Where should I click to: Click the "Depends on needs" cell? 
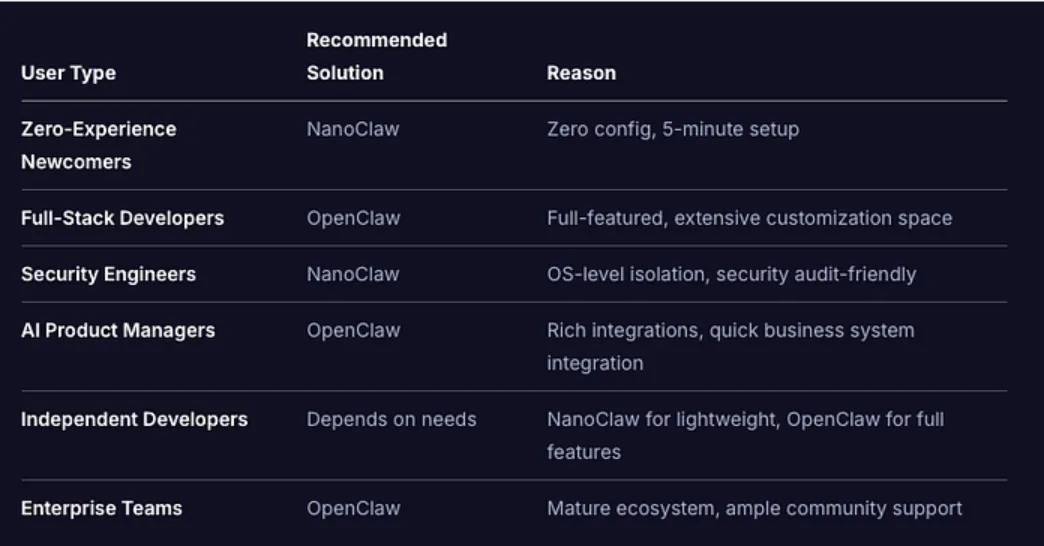tap(391, 419)
